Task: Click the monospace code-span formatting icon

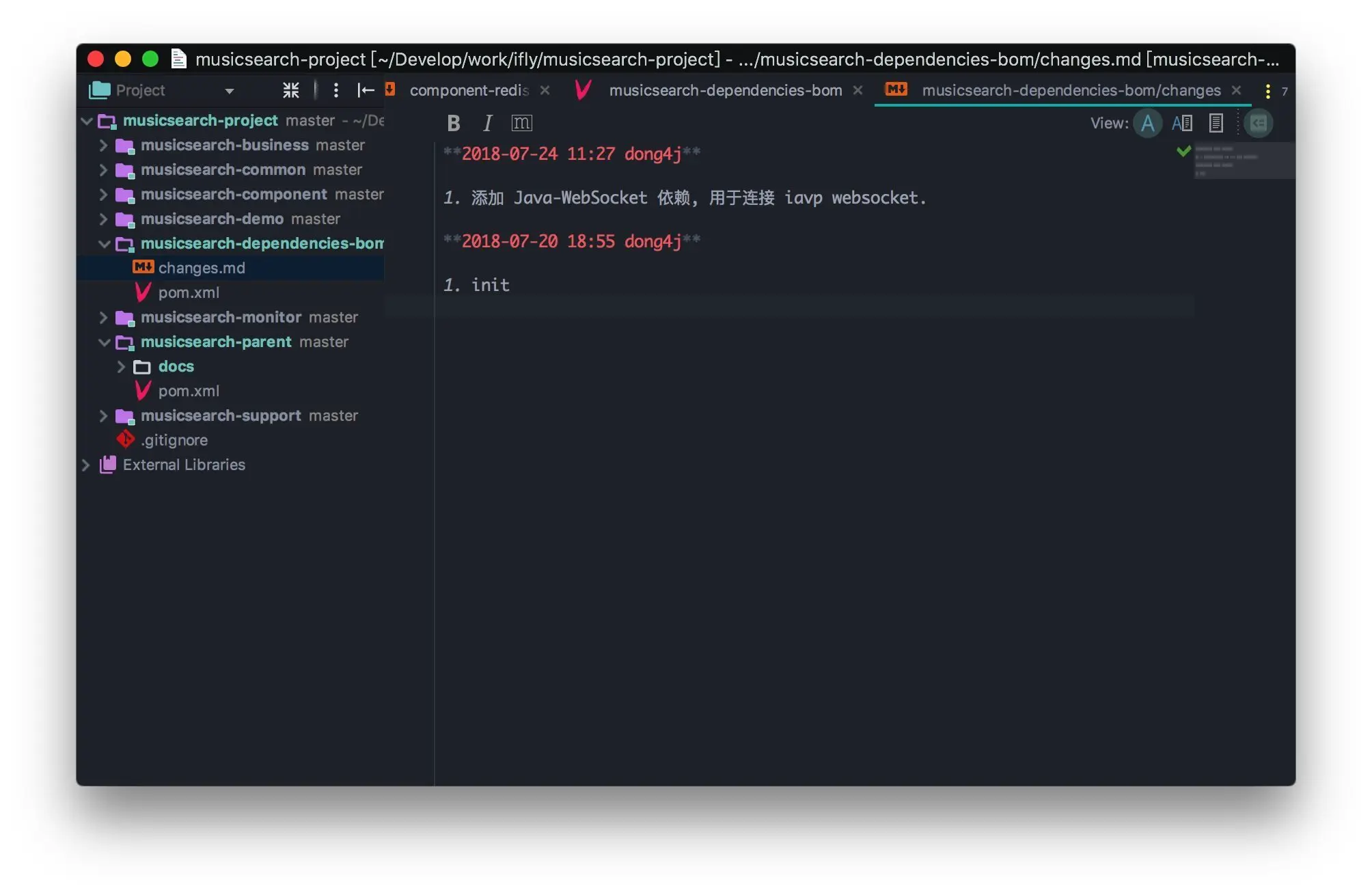Action: [521, 123]
